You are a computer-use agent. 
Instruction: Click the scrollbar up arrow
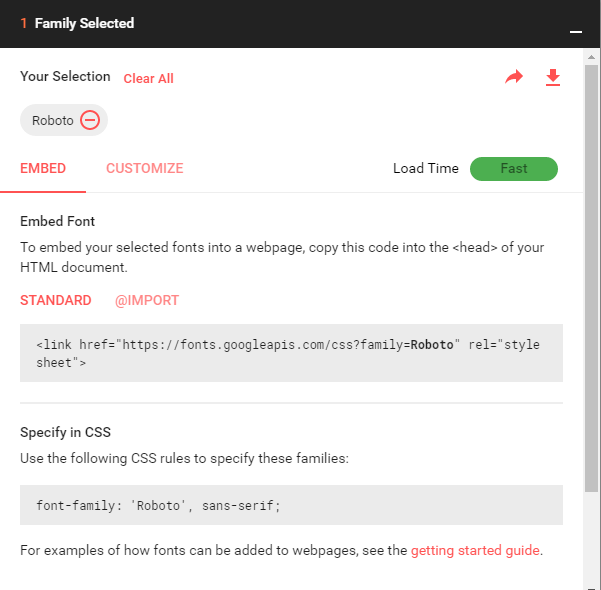tap(591, 57)
